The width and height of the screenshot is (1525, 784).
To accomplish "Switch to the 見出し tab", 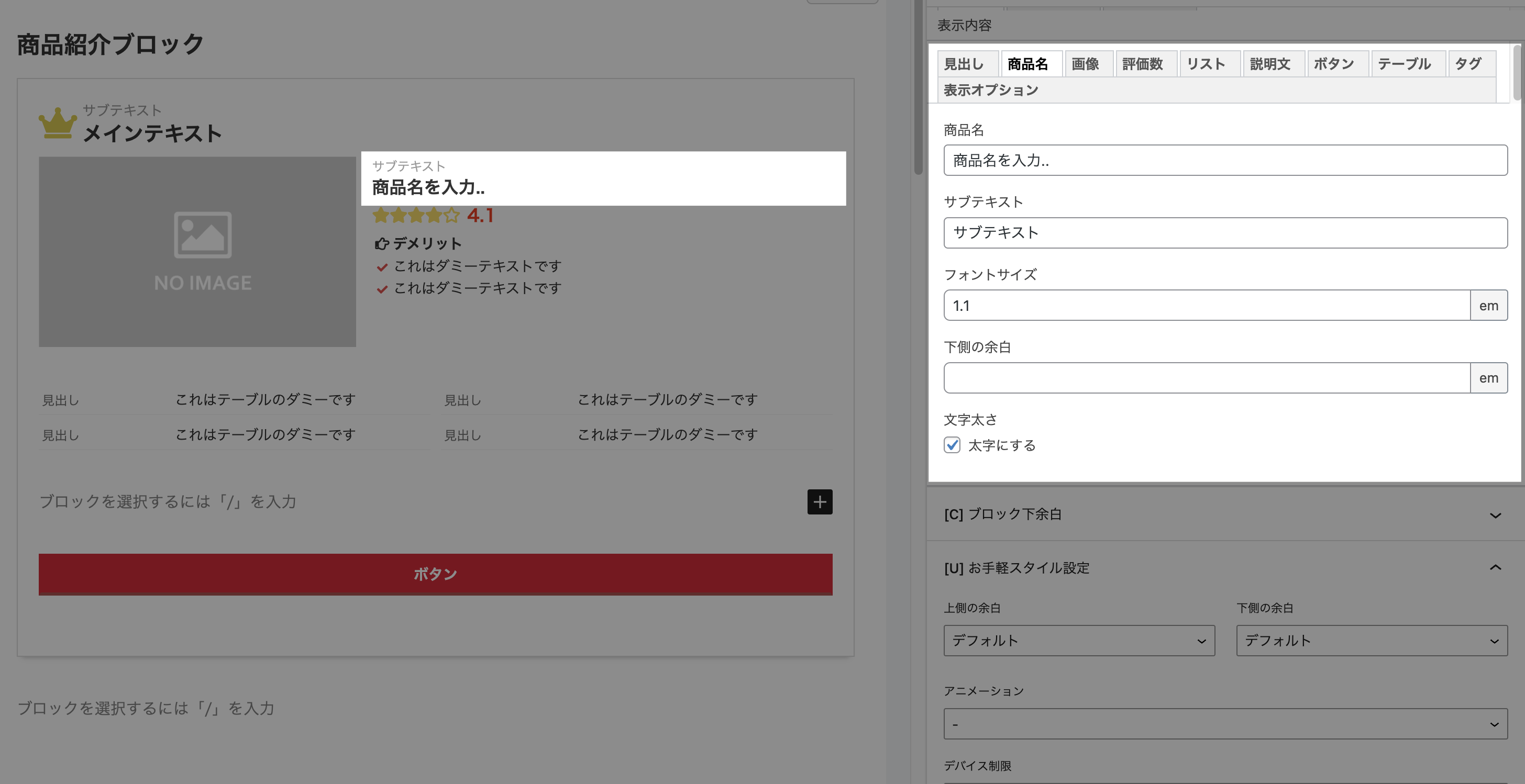I will pos(967,64).
